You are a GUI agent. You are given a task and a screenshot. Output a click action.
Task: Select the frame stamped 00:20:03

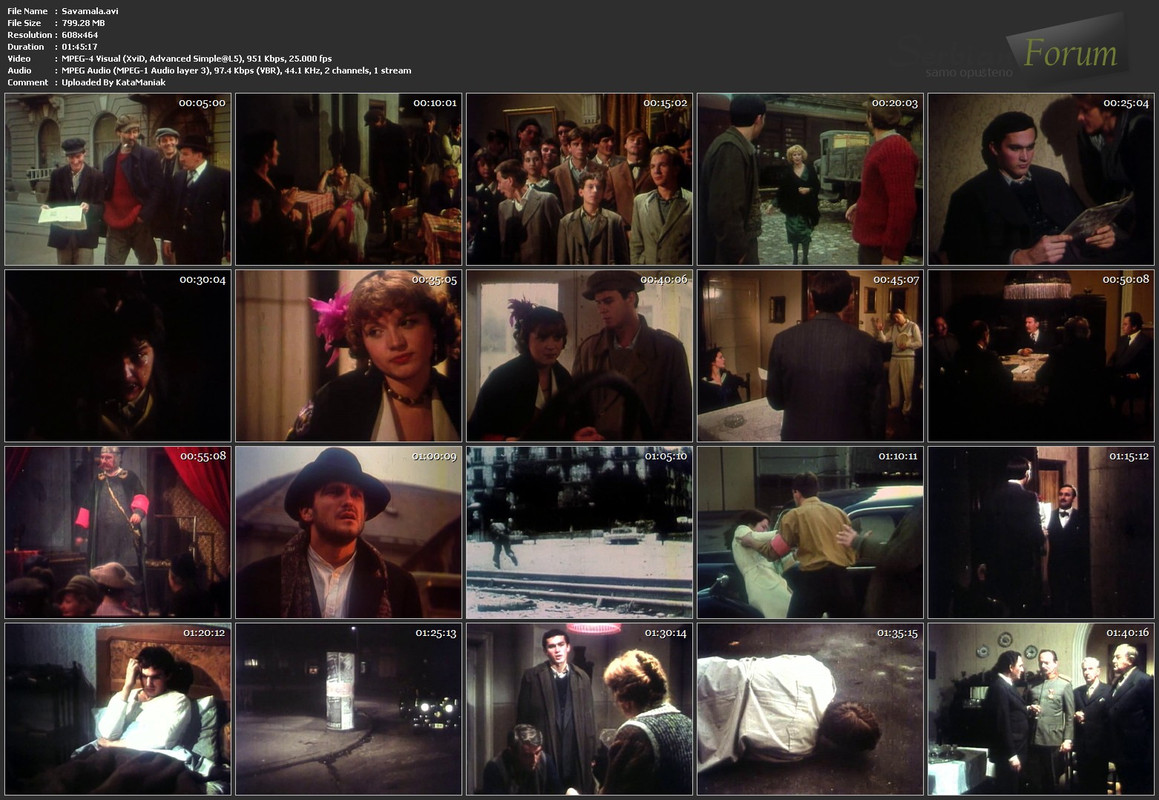810,179
